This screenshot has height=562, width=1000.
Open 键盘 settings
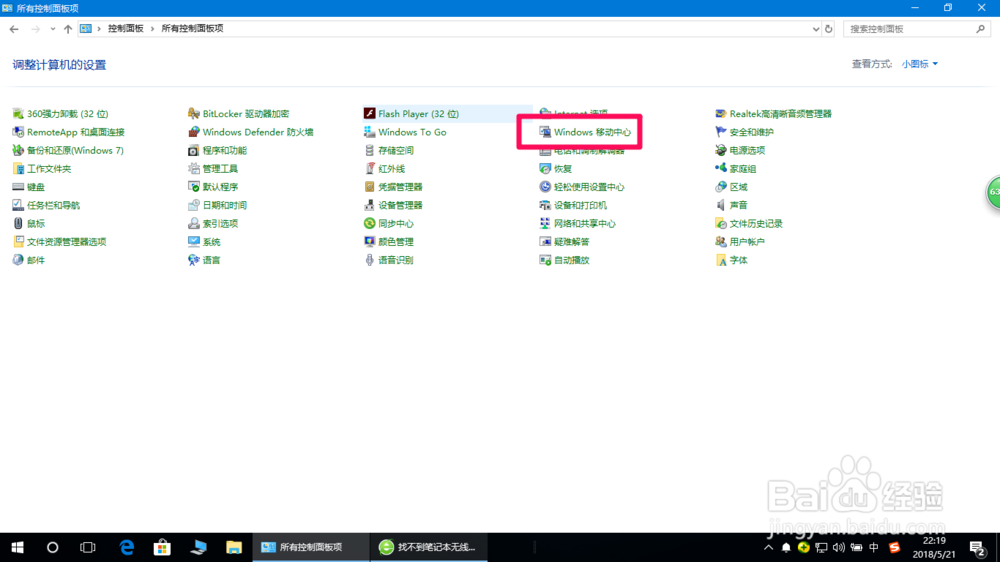[x=29, y=187]
